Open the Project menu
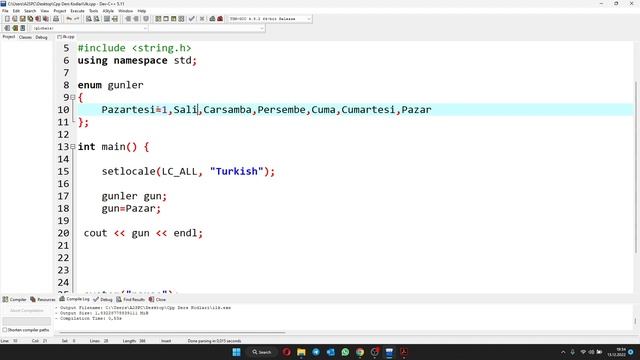 [60, 11]
